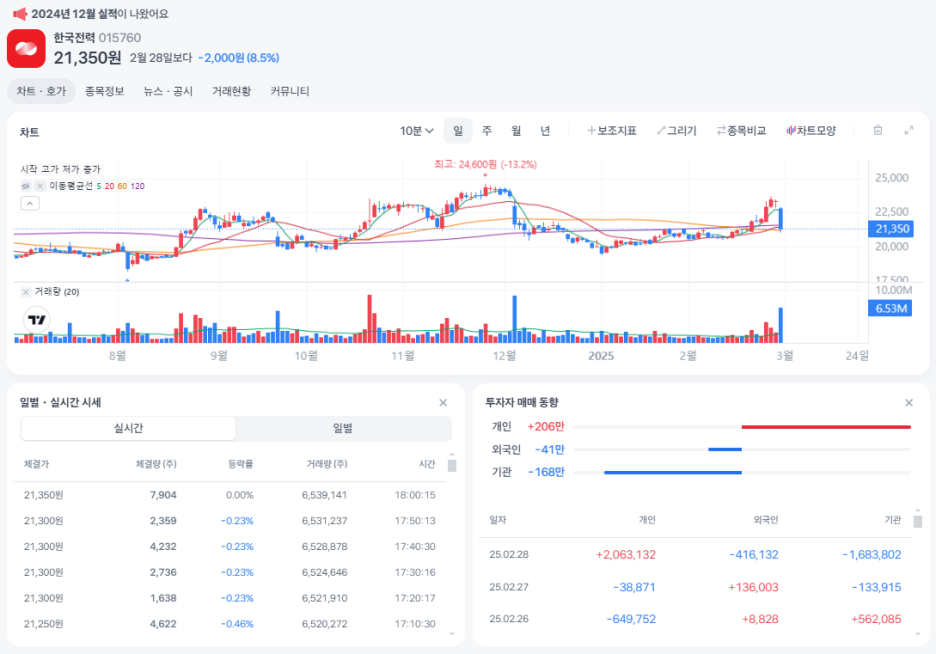Click the 기관 blue net-sell bar
The width and height of the screenshot is (936, 654).
[x=673, y=472]
